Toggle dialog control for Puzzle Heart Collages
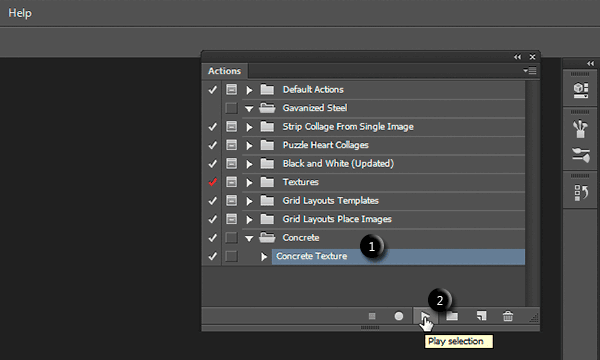 point(231,145)
